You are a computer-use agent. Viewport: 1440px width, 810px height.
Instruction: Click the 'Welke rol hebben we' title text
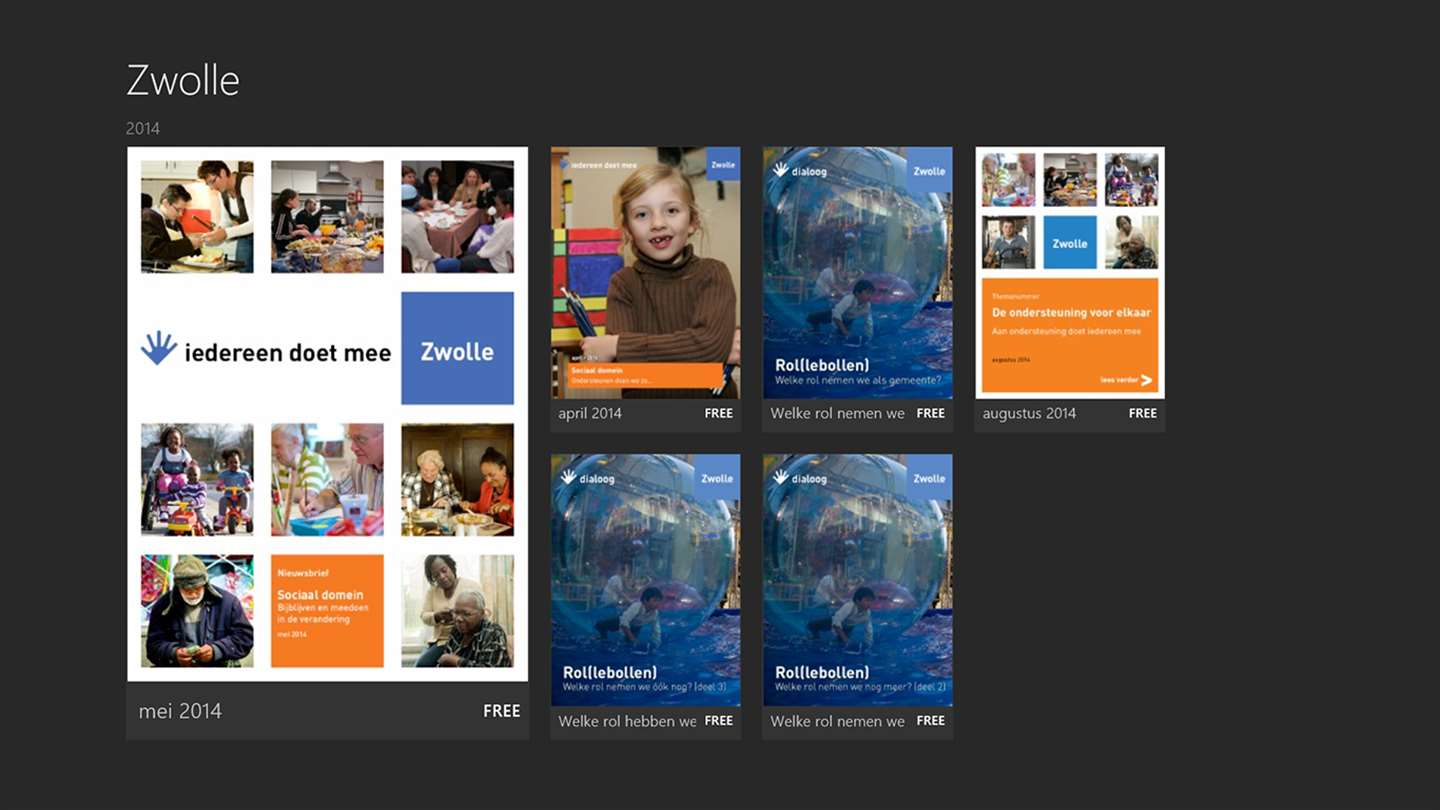point(627,721)
